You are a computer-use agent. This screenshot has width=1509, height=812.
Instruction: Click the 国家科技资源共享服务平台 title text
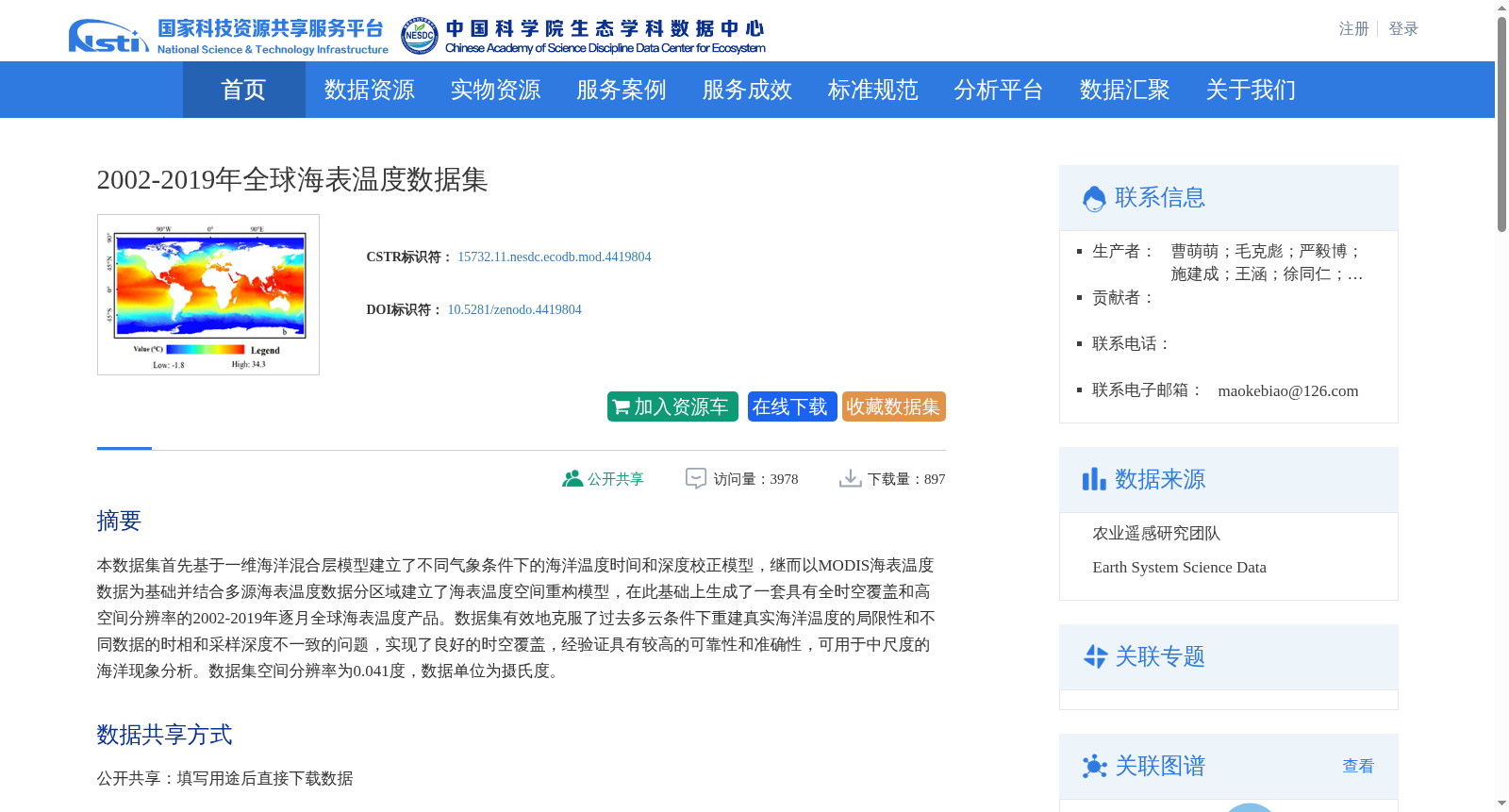pos(271,29)
